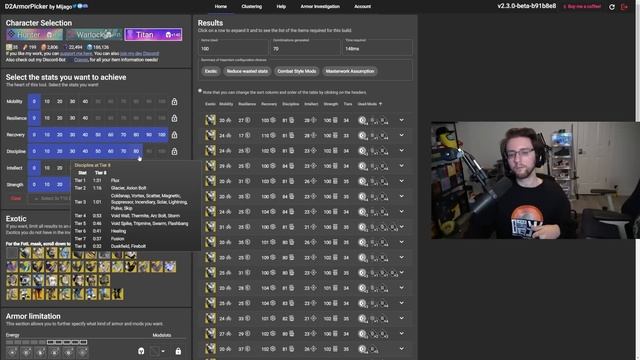The width and height of the screenshot is (640, 360).
Task: Click the refresh icon in the top bar
Action: pyautogui.click(x=612, y=7)
